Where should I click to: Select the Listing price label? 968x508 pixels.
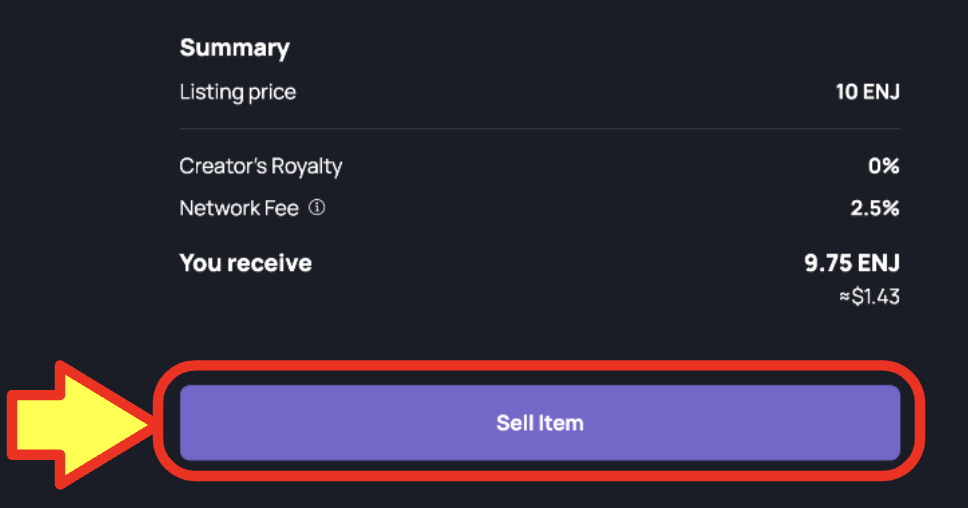[x=238, y=92]
